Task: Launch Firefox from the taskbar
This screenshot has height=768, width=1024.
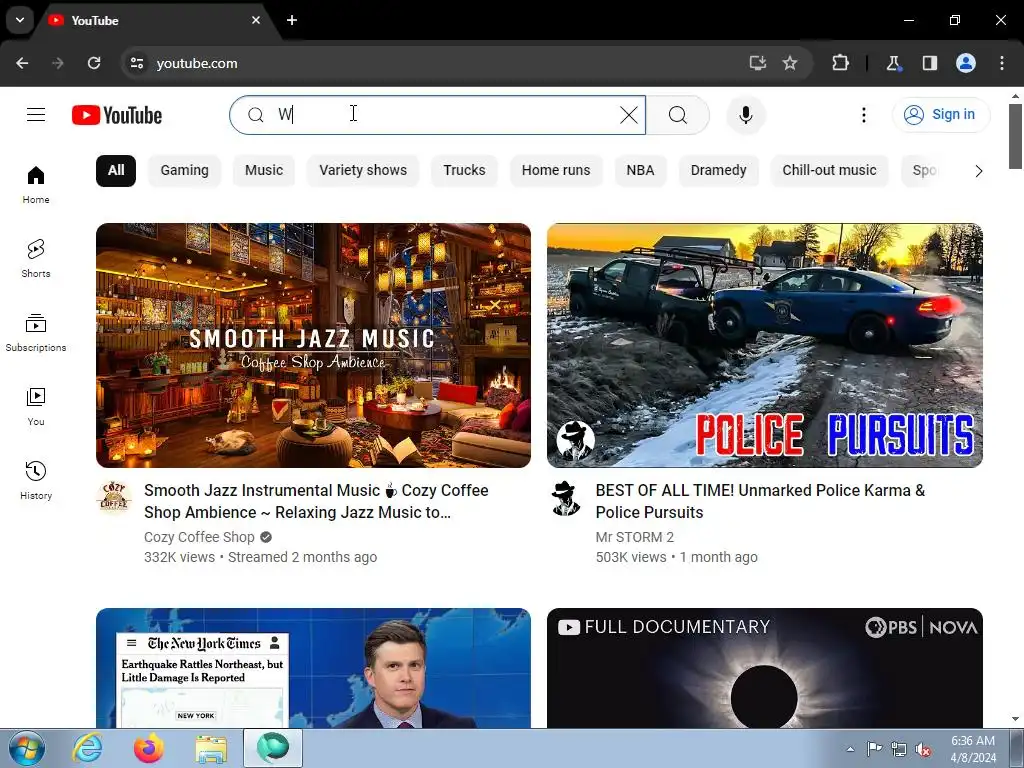Action: [x=149, y=749]
